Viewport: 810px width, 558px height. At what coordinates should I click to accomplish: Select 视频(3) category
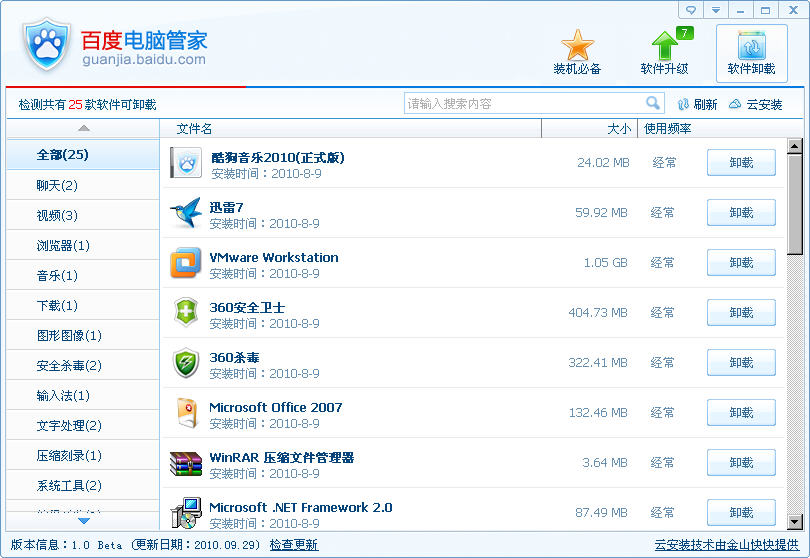point(83,215)
